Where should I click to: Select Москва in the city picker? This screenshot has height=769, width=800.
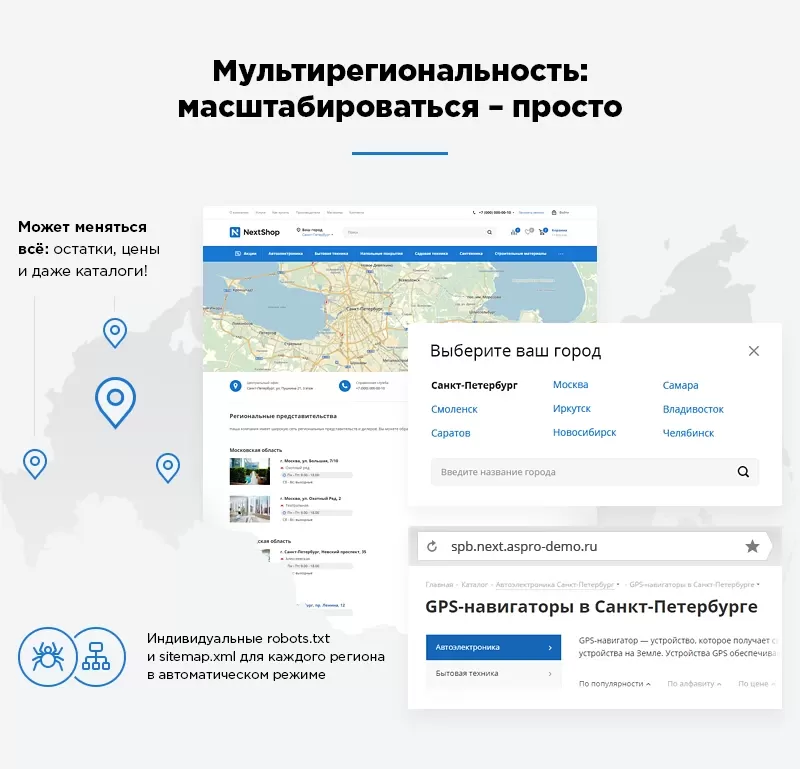[571, 384]
